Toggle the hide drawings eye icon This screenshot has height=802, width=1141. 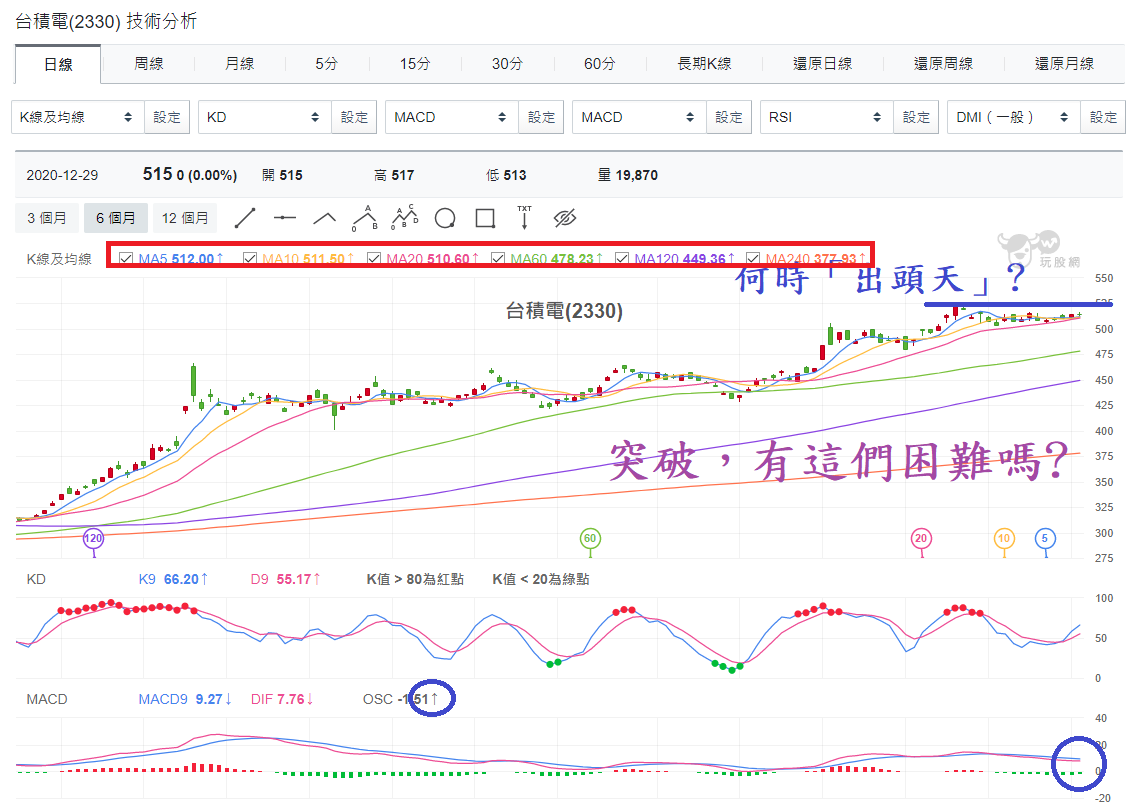565,218
